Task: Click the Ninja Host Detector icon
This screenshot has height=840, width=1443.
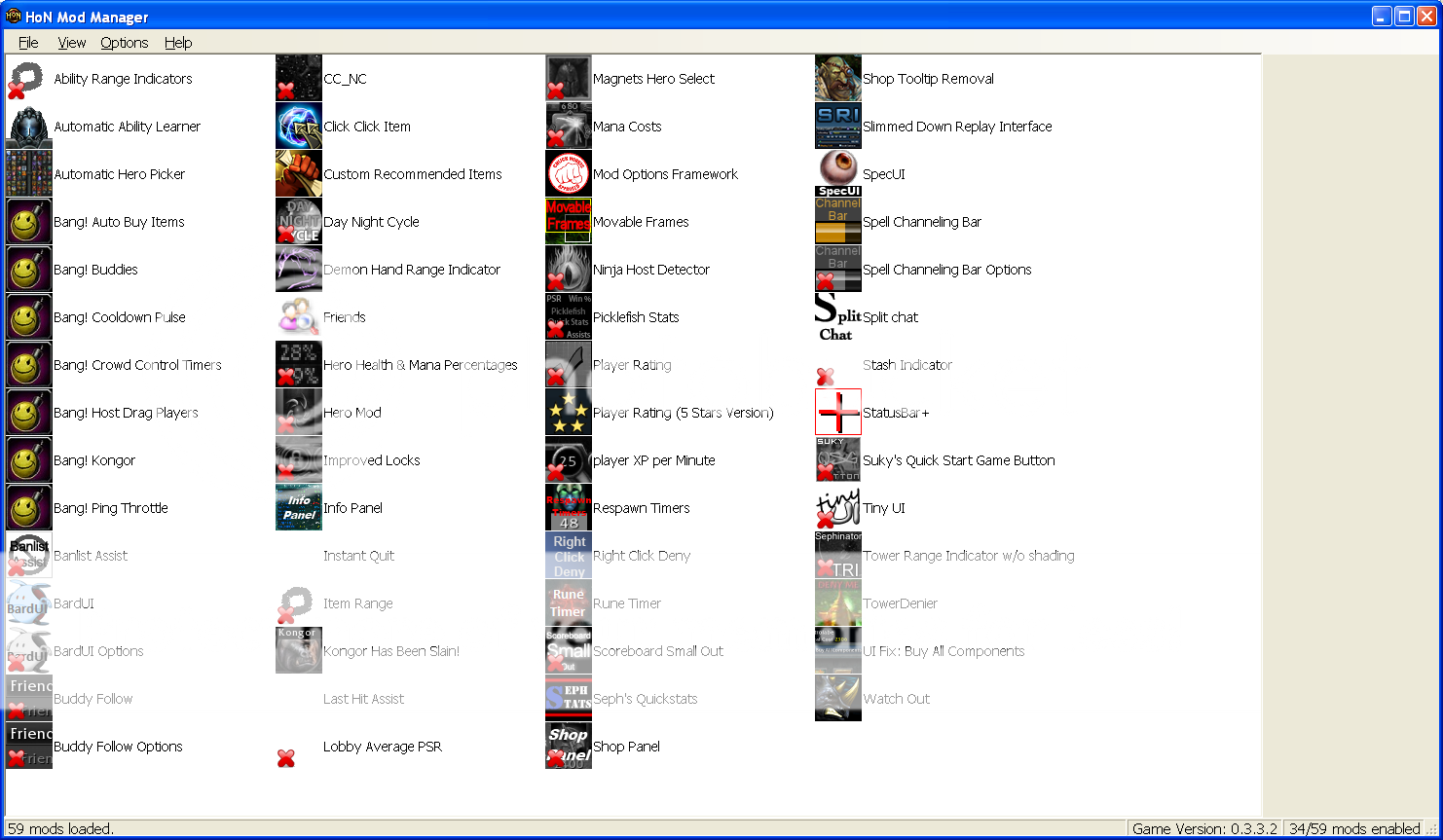Action: (569, 270)
